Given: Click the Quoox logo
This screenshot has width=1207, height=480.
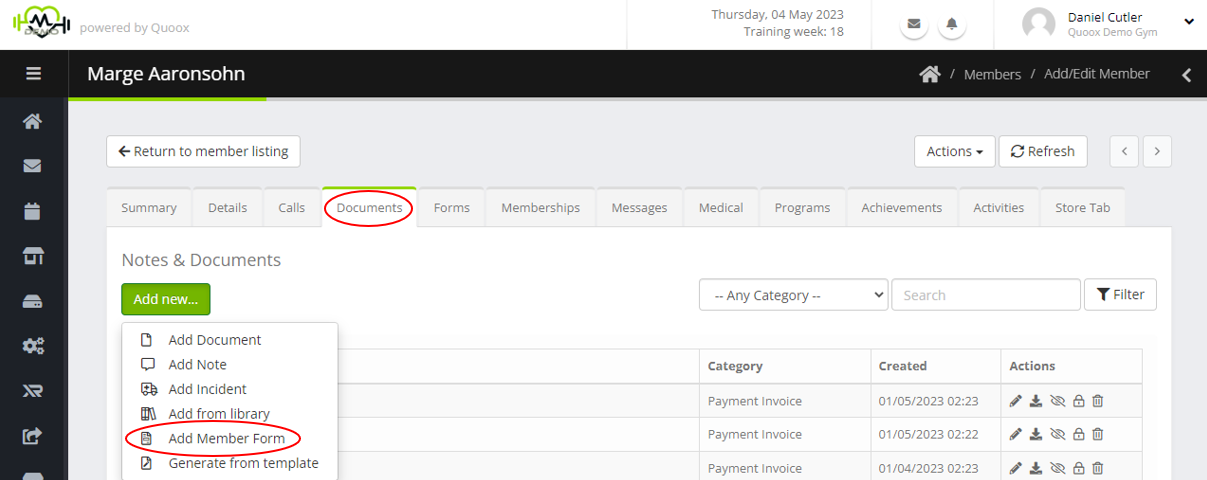Looking at the screenshot, I should (41, 22).
